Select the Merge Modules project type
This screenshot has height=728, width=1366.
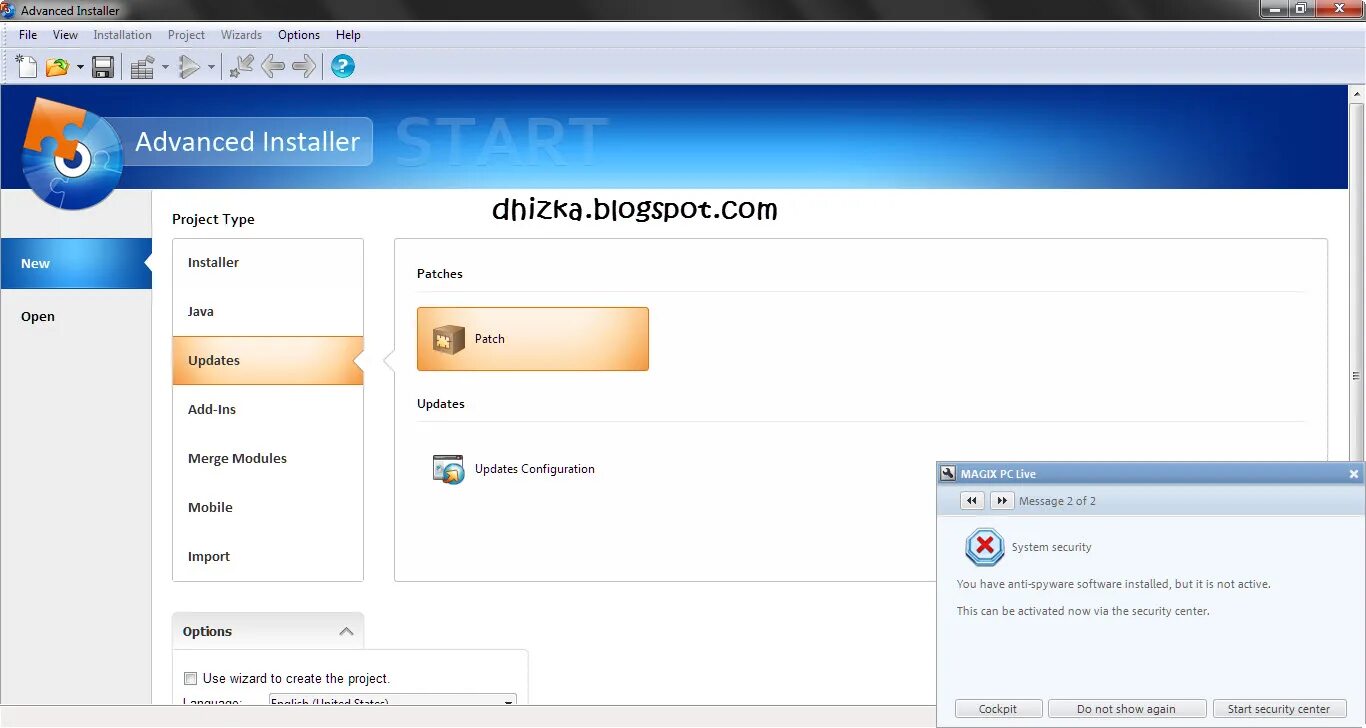point(268,458)
